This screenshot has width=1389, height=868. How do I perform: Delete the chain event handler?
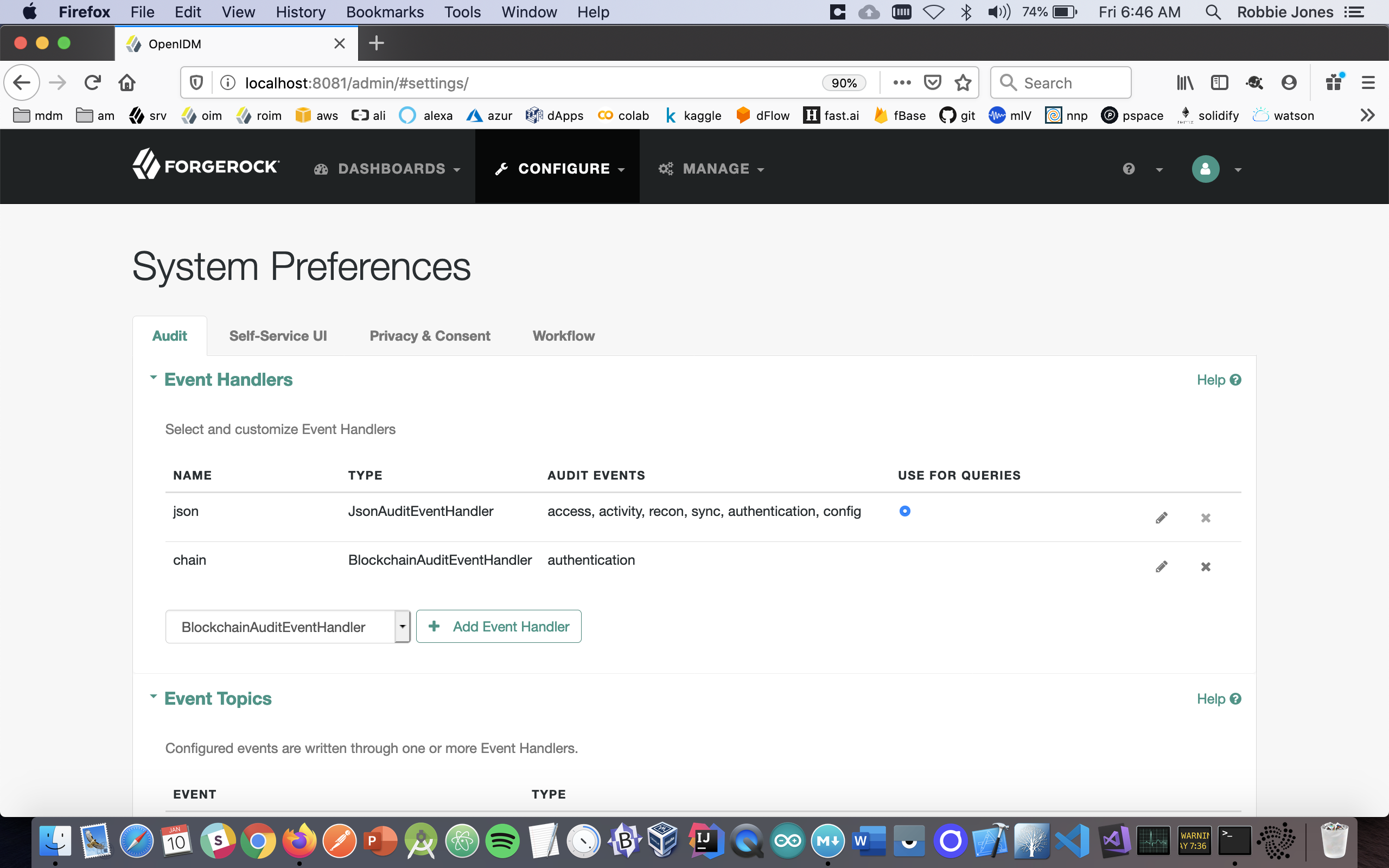(1205, 566)
